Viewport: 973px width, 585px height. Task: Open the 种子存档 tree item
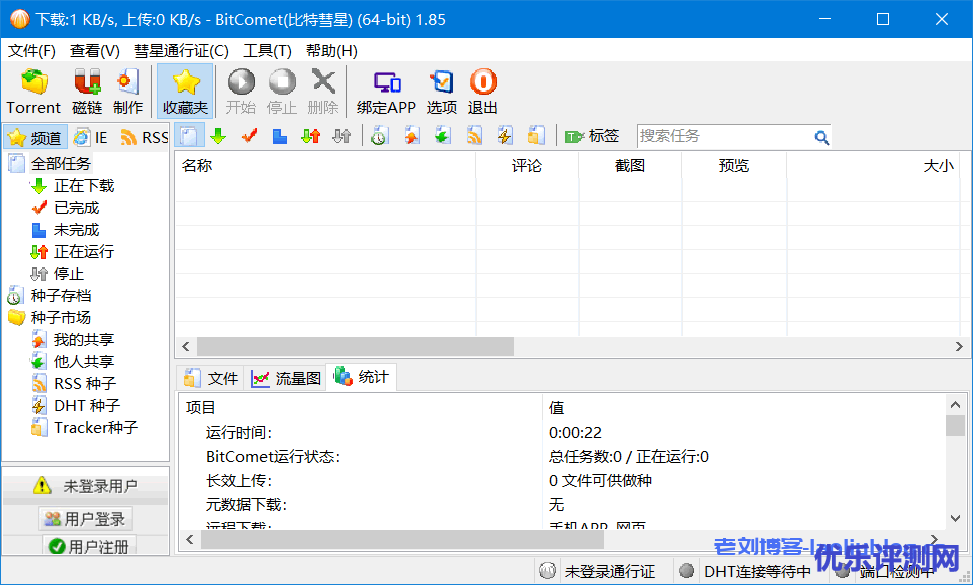tap(60, 296)
